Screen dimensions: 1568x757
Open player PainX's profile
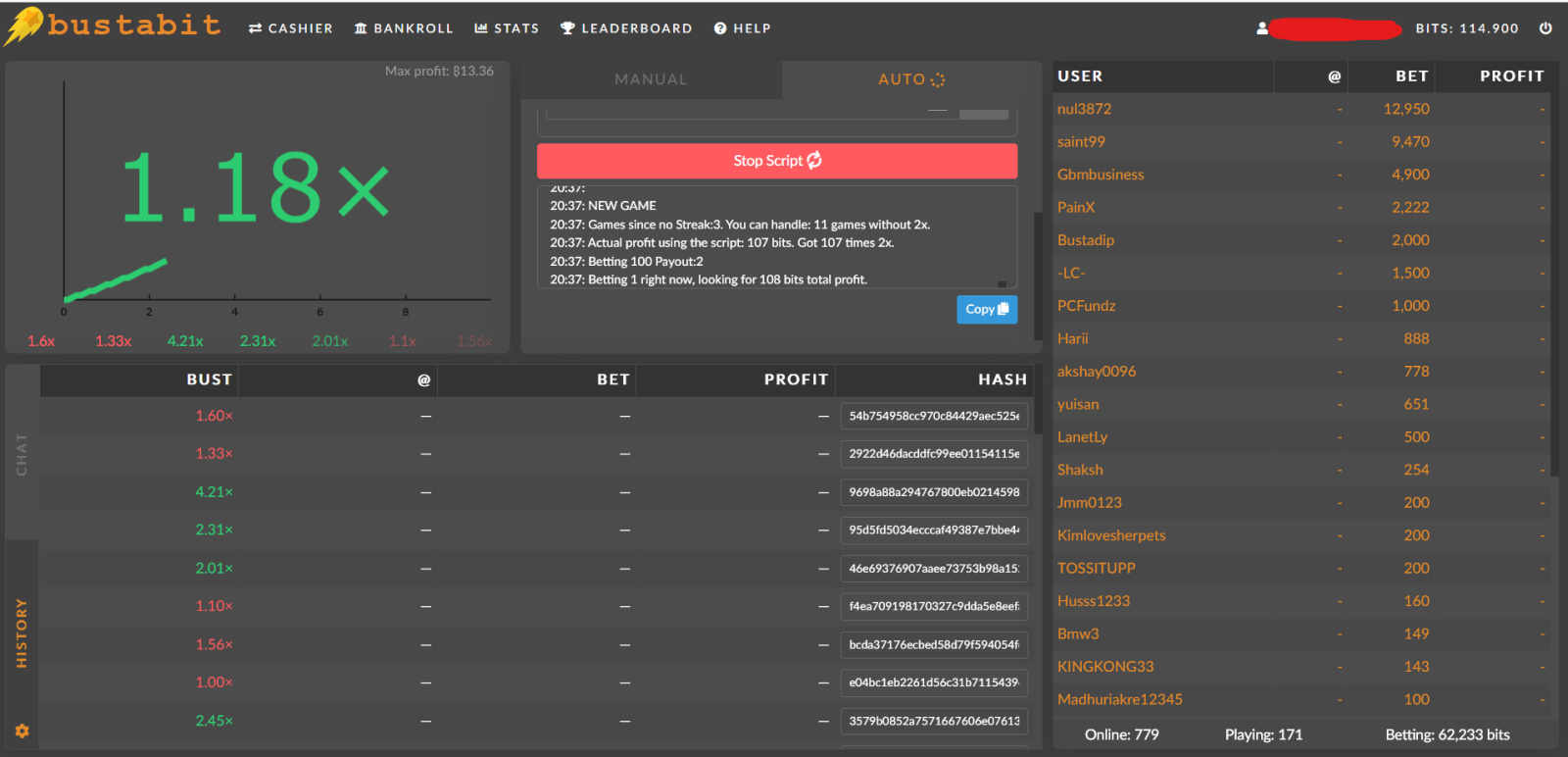point(1076,207)
